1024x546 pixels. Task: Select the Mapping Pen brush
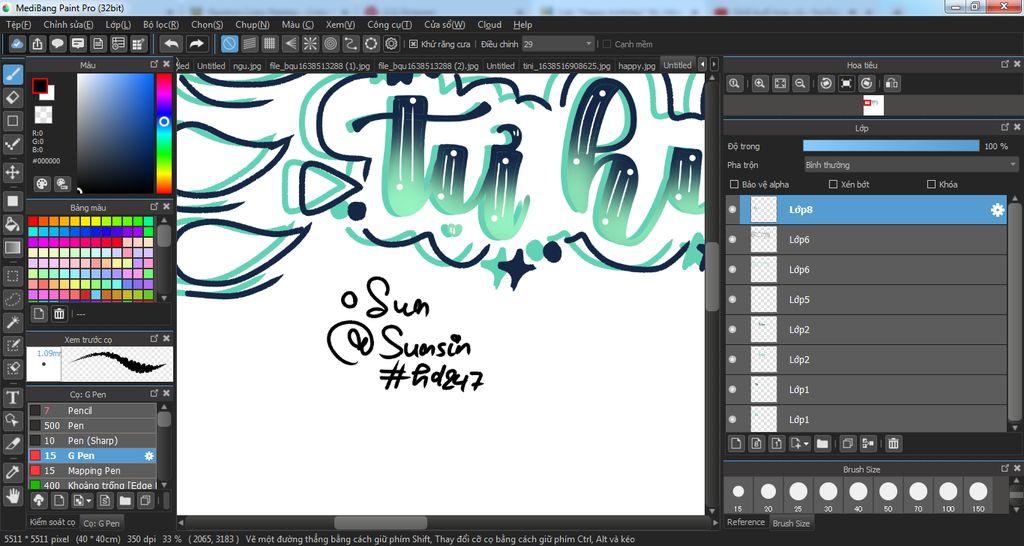coord(92,470)
